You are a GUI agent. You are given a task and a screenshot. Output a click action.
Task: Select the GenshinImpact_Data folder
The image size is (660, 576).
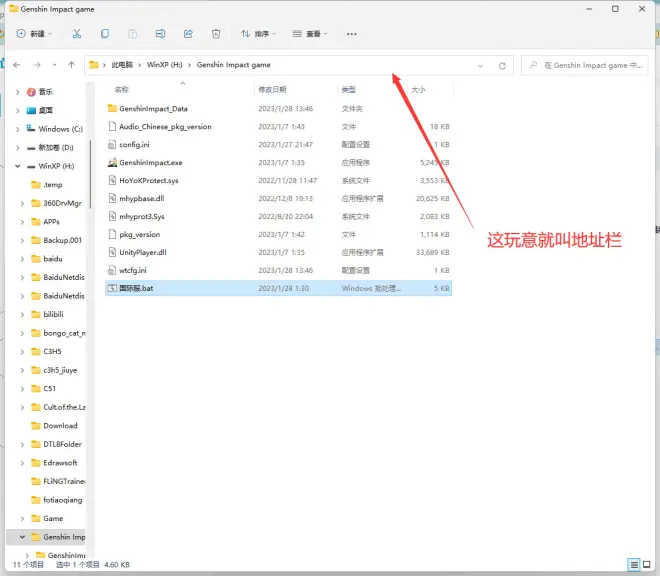point(152,108)
